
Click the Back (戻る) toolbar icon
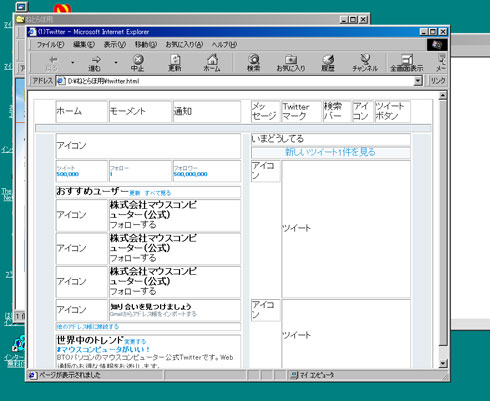tap(53, 63)
